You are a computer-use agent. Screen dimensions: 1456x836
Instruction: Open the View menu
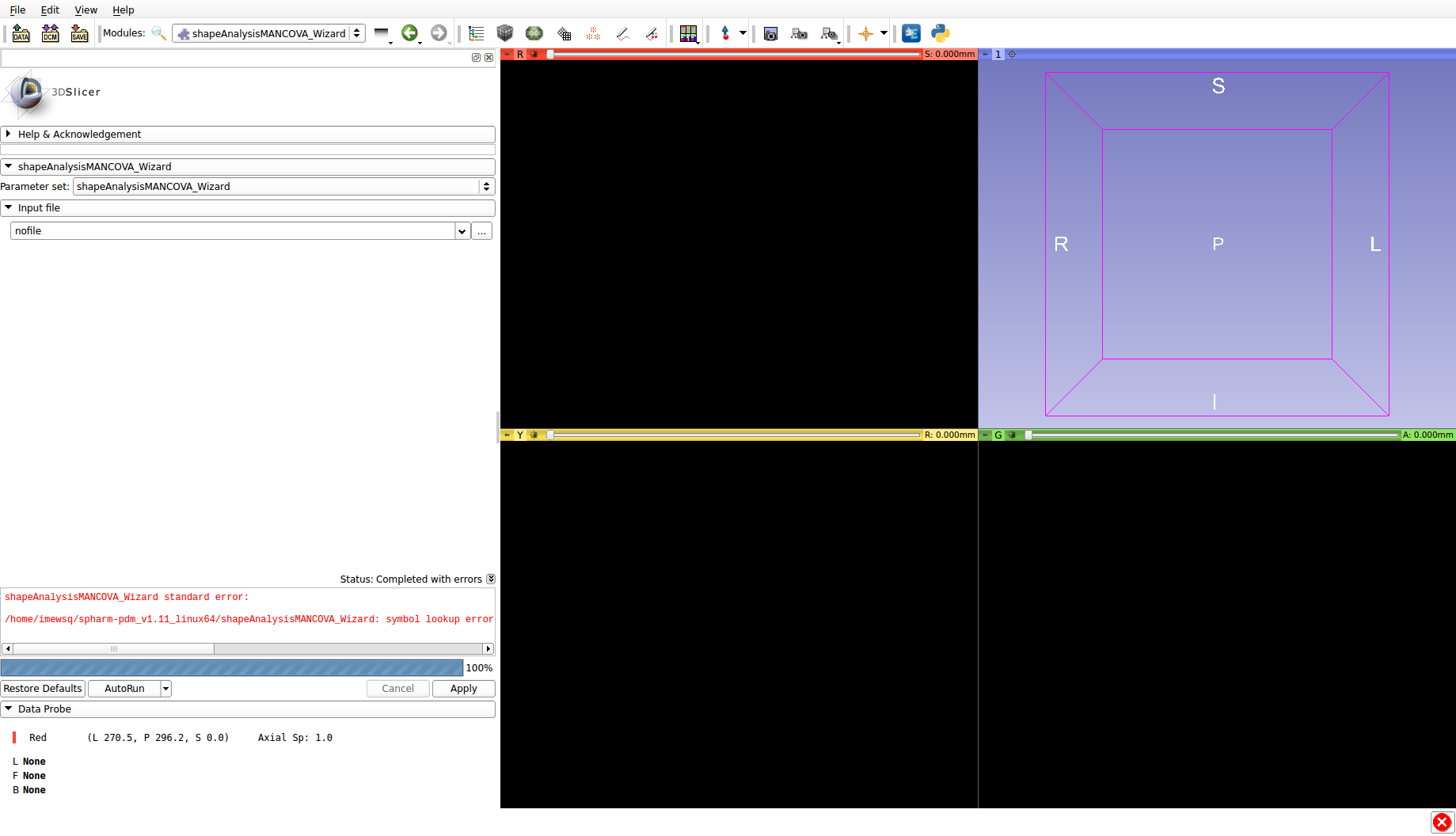tap(86, 9)
